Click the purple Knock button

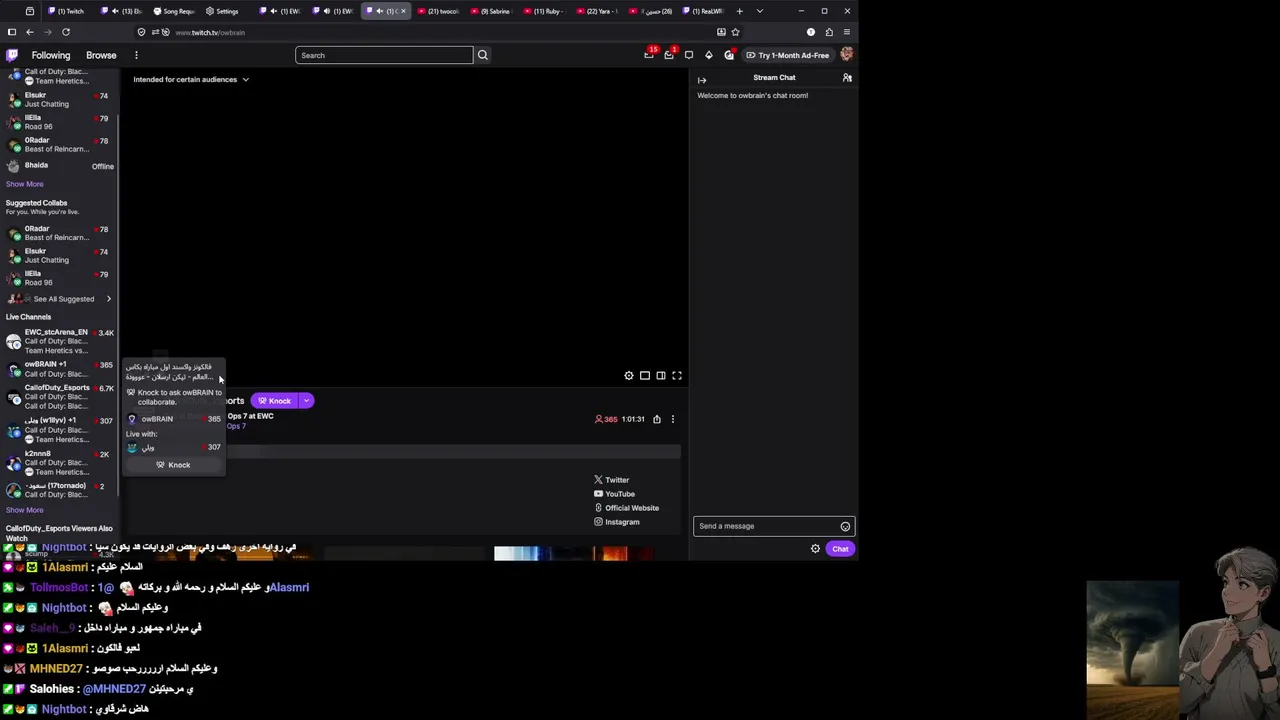pos(274,401)
